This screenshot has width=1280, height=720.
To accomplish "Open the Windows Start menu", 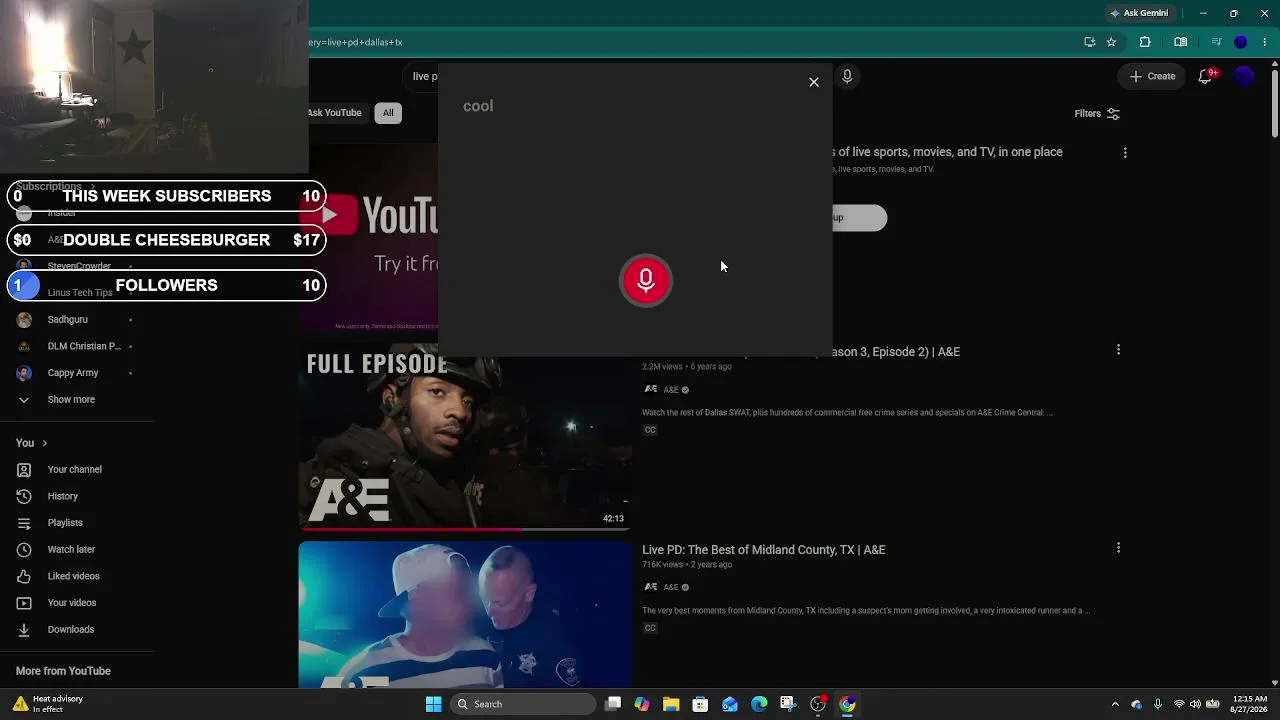I will pos(433,704).
